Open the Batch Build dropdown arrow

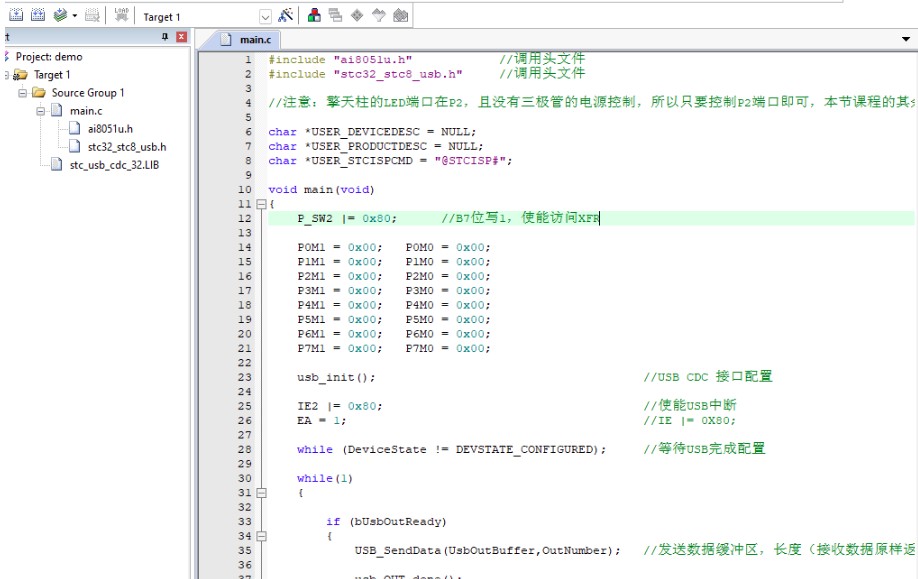click(75, 16)
